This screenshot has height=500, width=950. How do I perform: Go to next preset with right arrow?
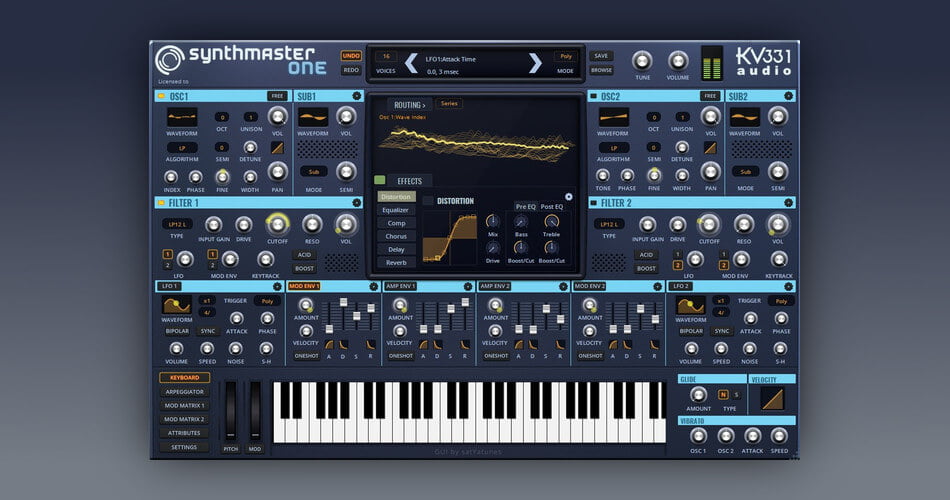point(535,63)
